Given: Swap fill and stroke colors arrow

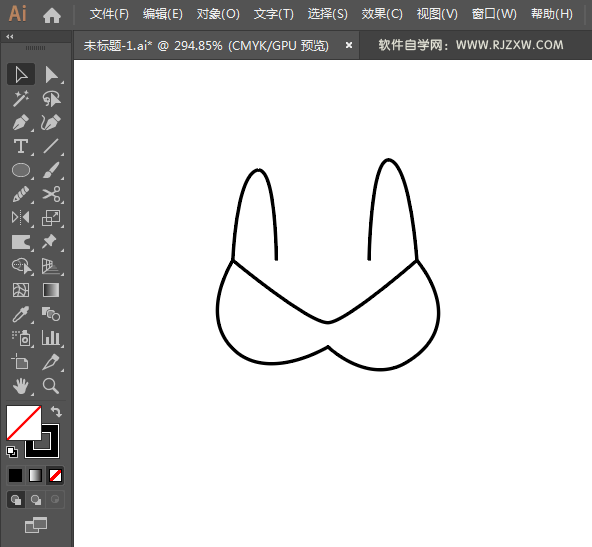Looking at the screenshot, I should [x=56, y=411].
